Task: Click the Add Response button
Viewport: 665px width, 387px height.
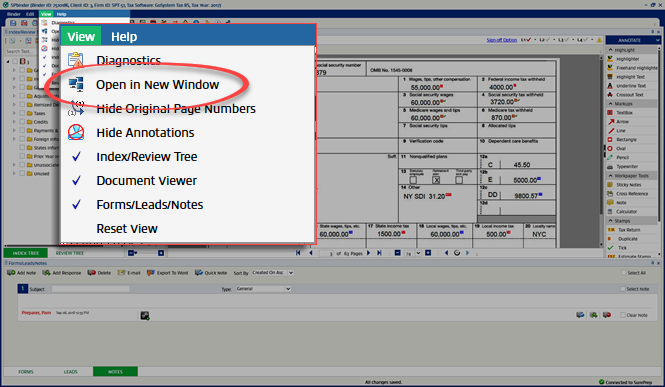Action: click(x=62, y=273)
